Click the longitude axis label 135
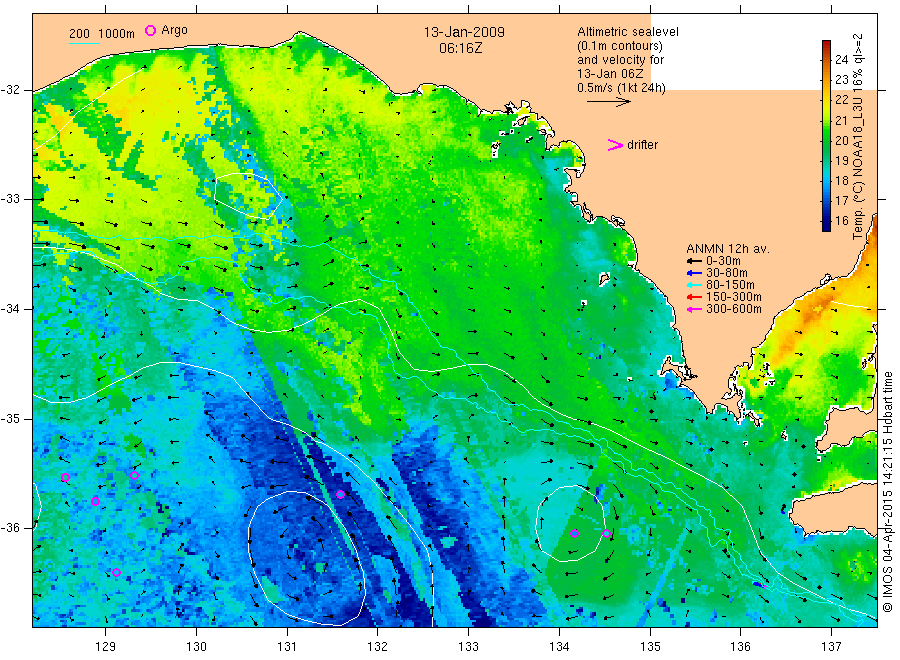 click(650, 647)
